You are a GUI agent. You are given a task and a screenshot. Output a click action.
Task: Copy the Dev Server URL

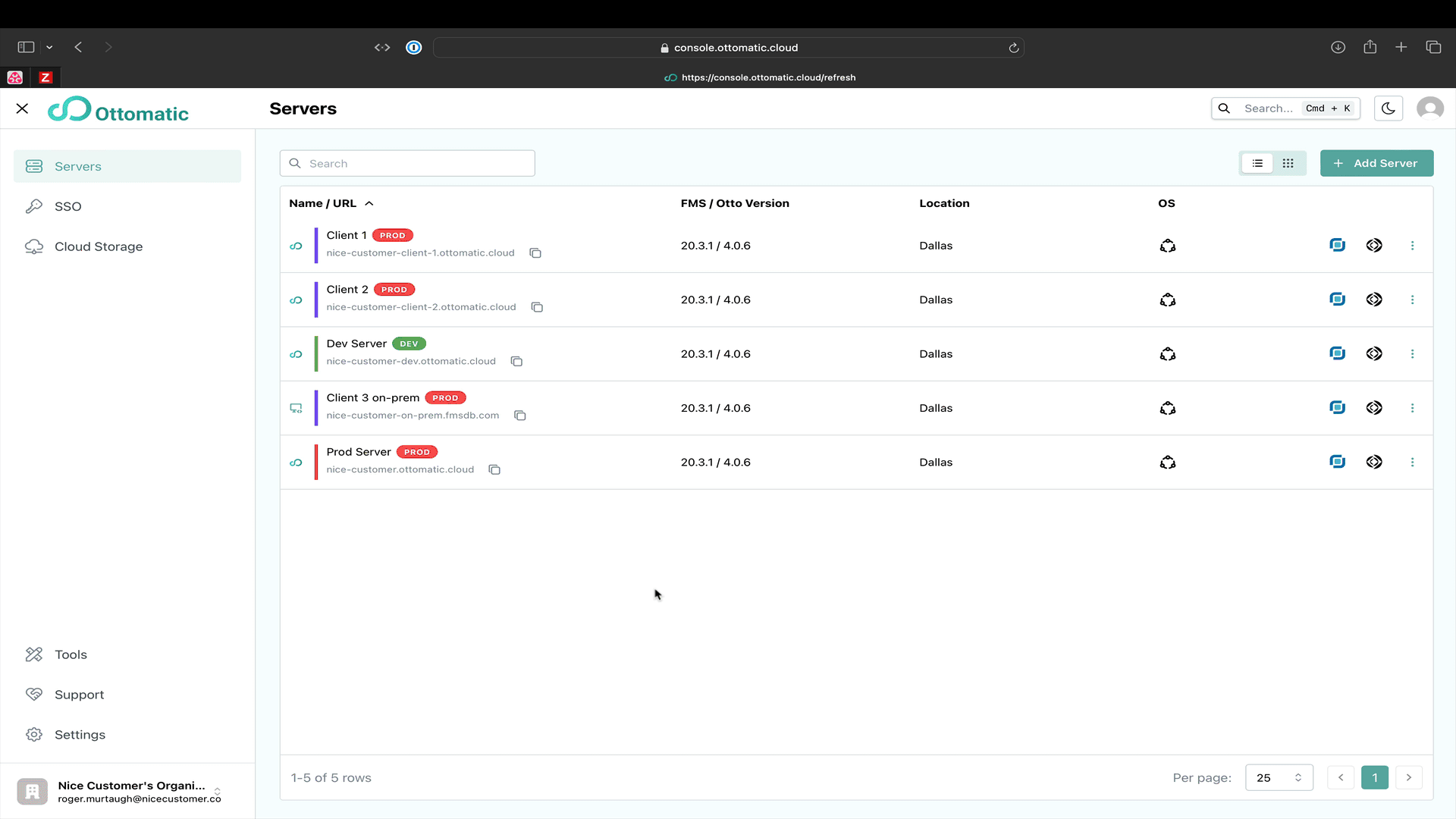pyautogui.click(x=516, y=362)
